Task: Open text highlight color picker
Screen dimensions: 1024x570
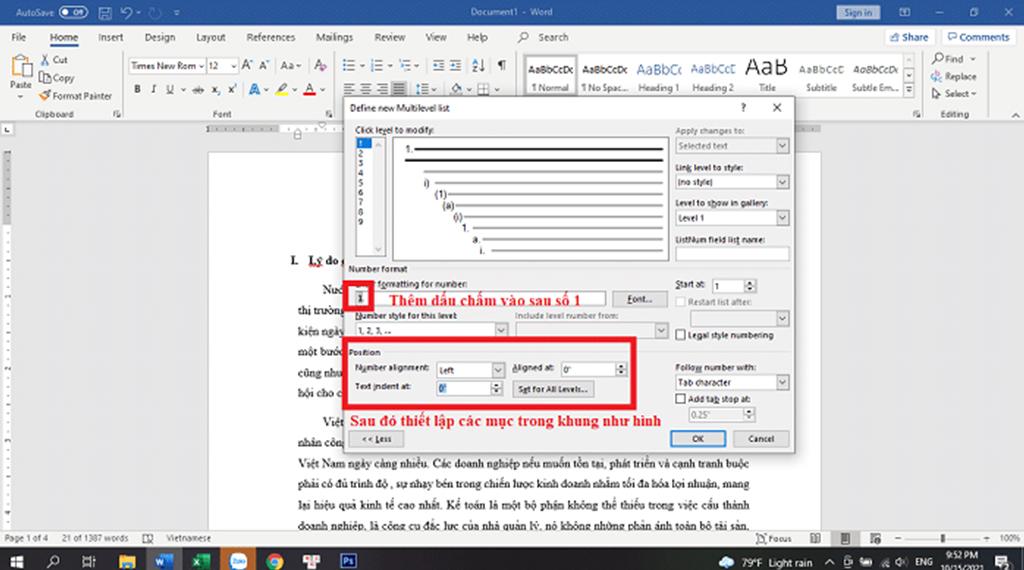Action: 281,89
